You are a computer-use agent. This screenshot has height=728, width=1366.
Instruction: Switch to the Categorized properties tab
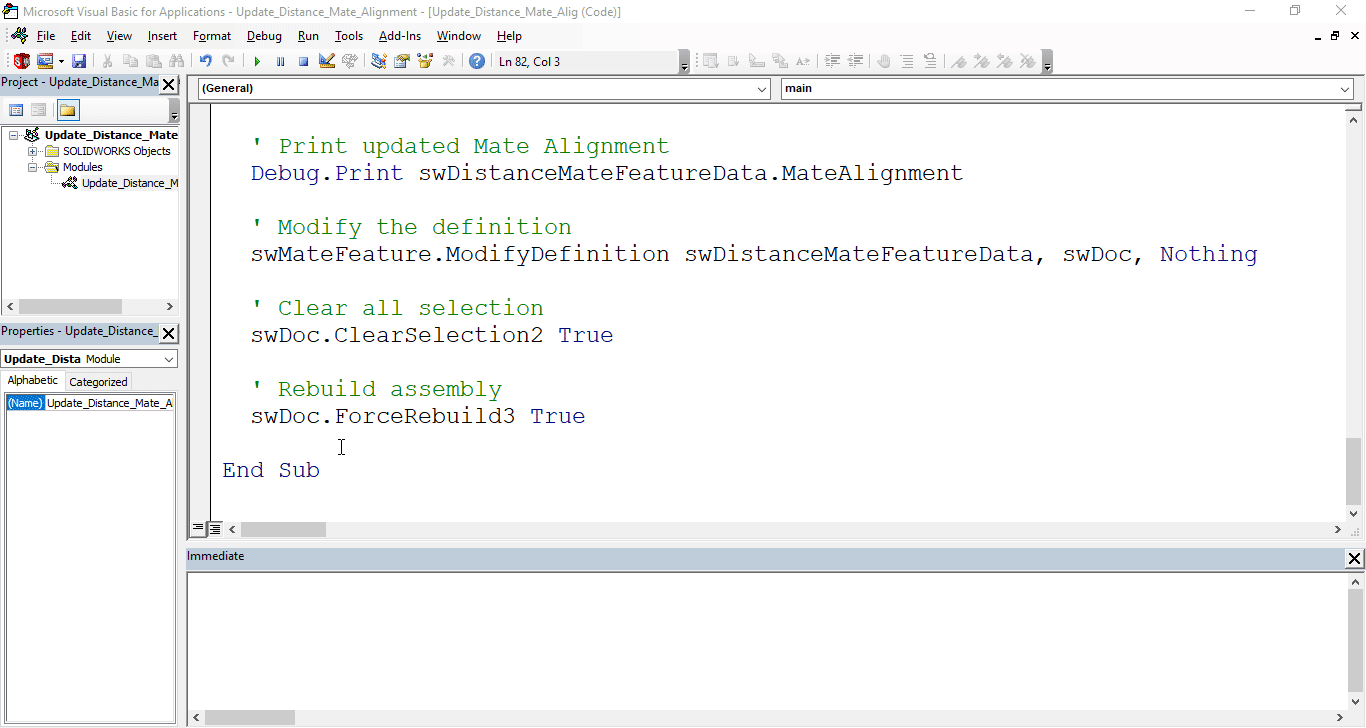point(97,381)
